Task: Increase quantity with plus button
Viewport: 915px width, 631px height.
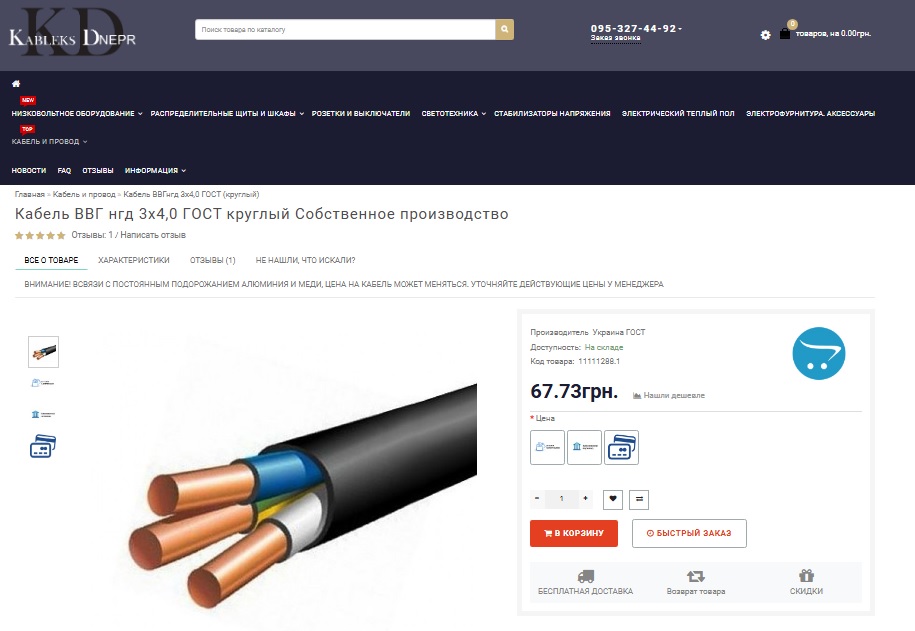Action: click(585, 498)
